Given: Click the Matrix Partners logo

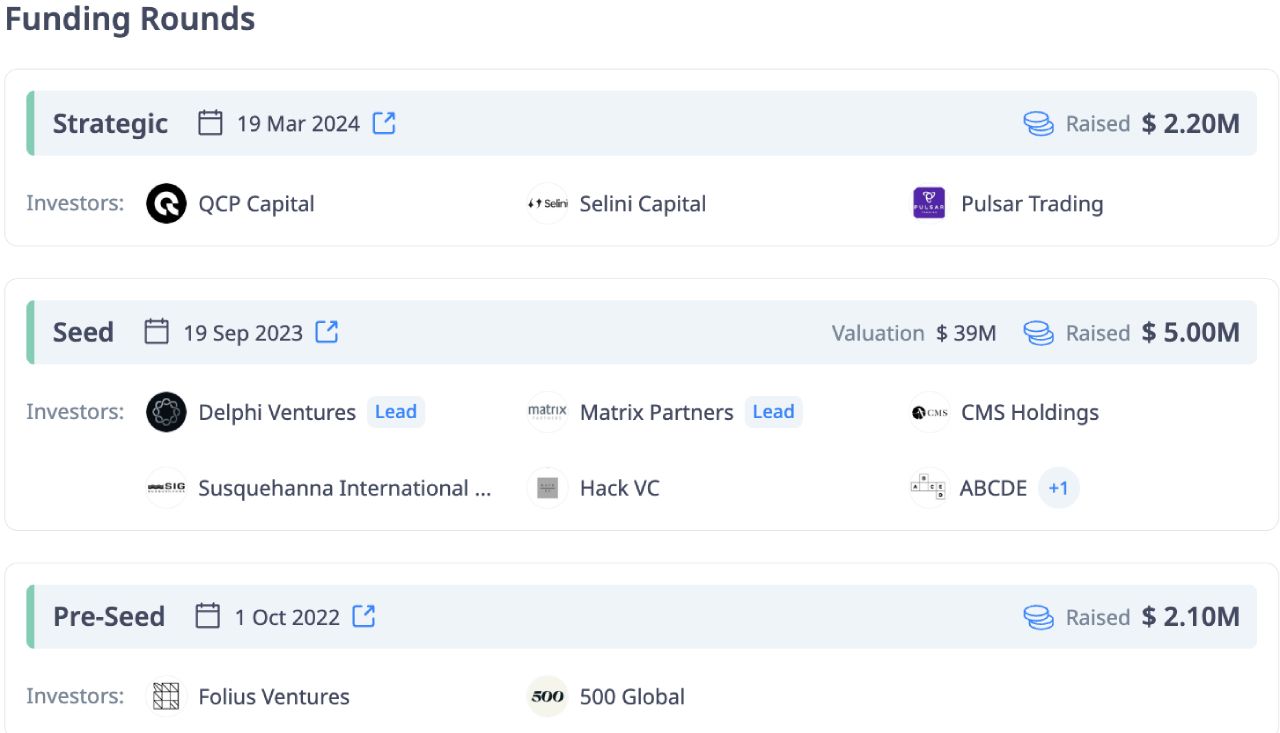Looking at the screenshot, I should pos(547,412).
